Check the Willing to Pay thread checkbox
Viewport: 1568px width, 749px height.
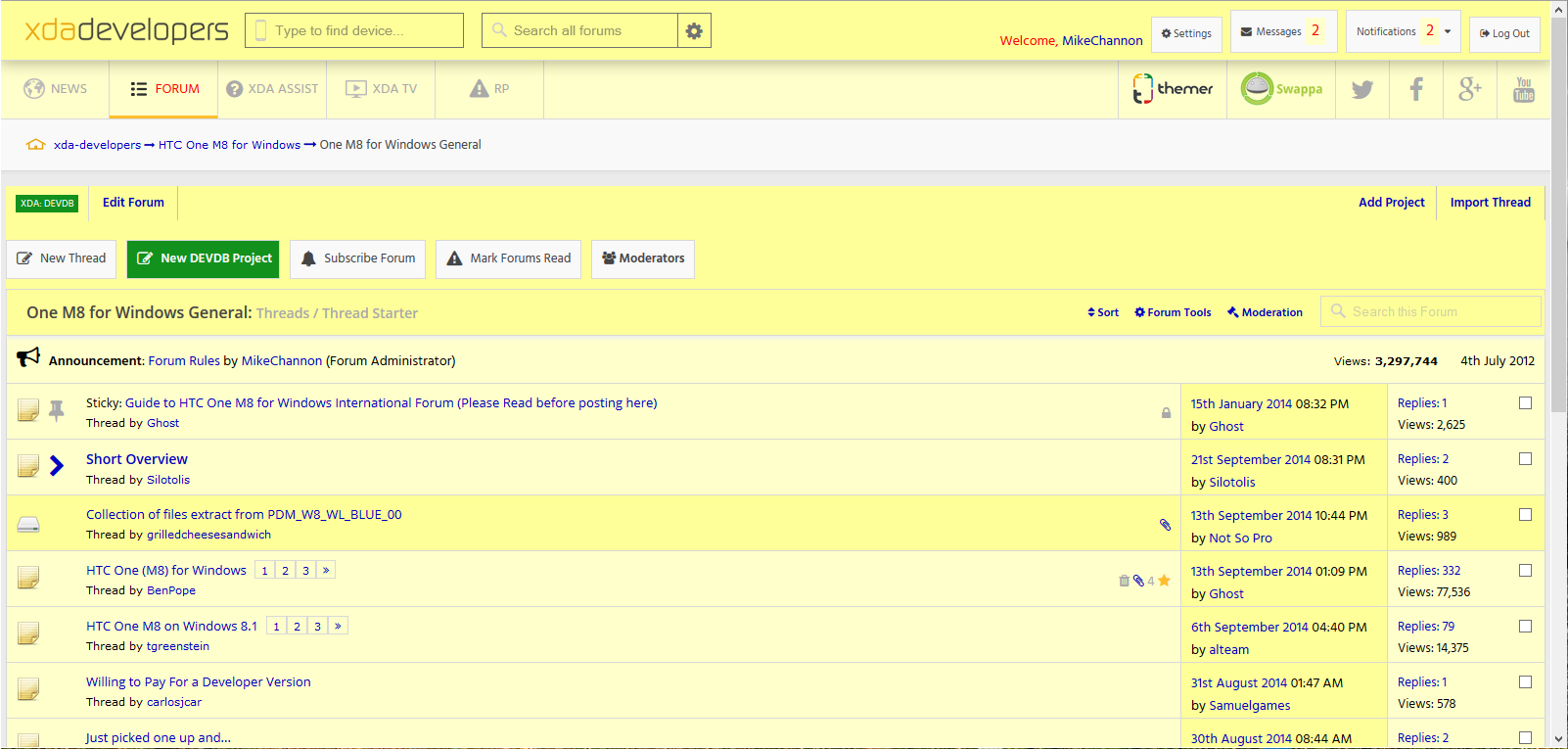[1525, 681]
